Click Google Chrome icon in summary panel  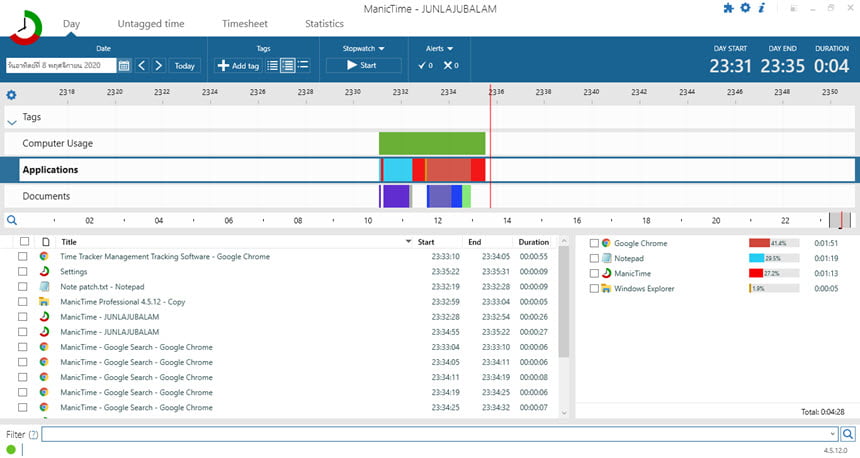point(606,243)
